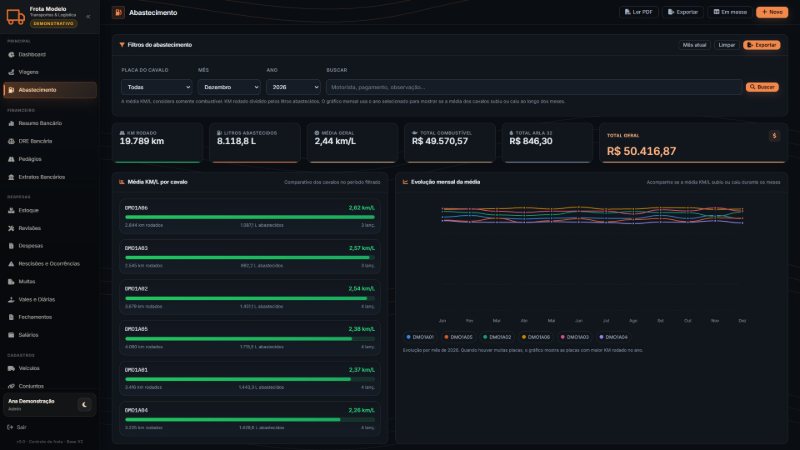Image resolution: width=800 pixels, height=450 pixels.
Task: Click the Sair logout icon
Action: (x=10, y=427)
